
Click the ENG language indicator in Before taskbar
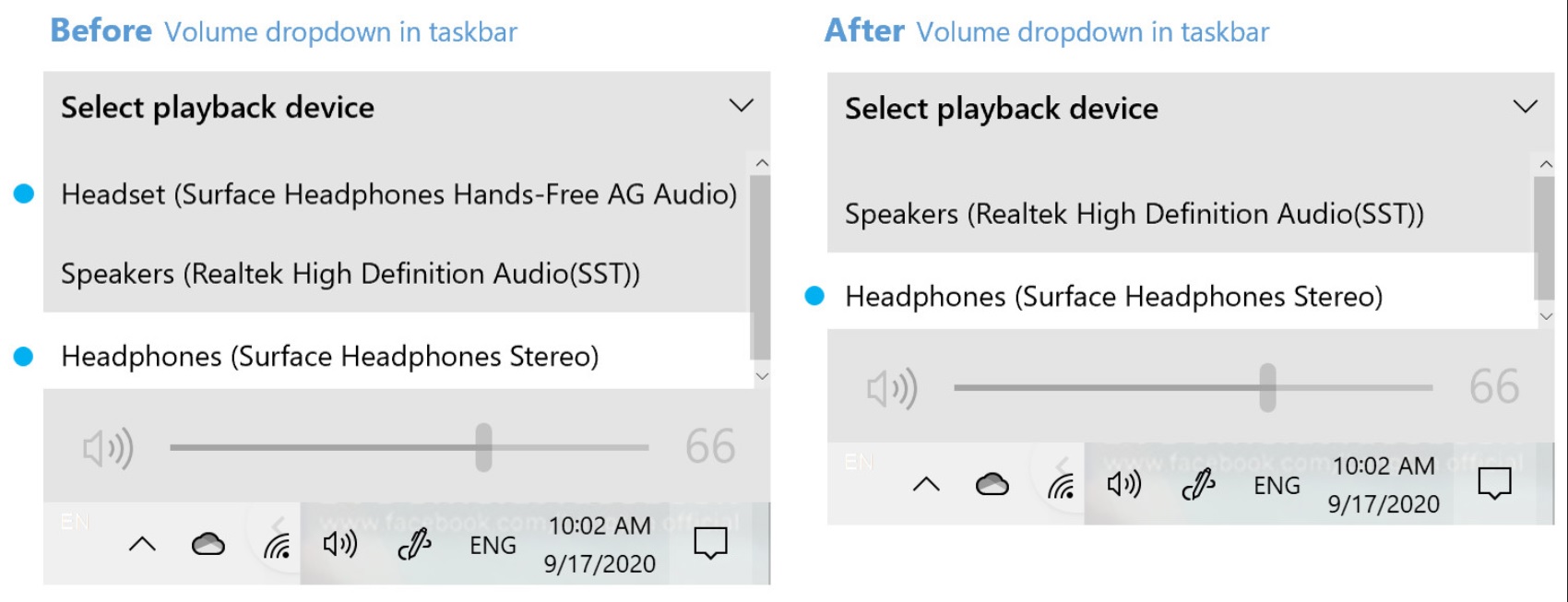tap(493, 546)
